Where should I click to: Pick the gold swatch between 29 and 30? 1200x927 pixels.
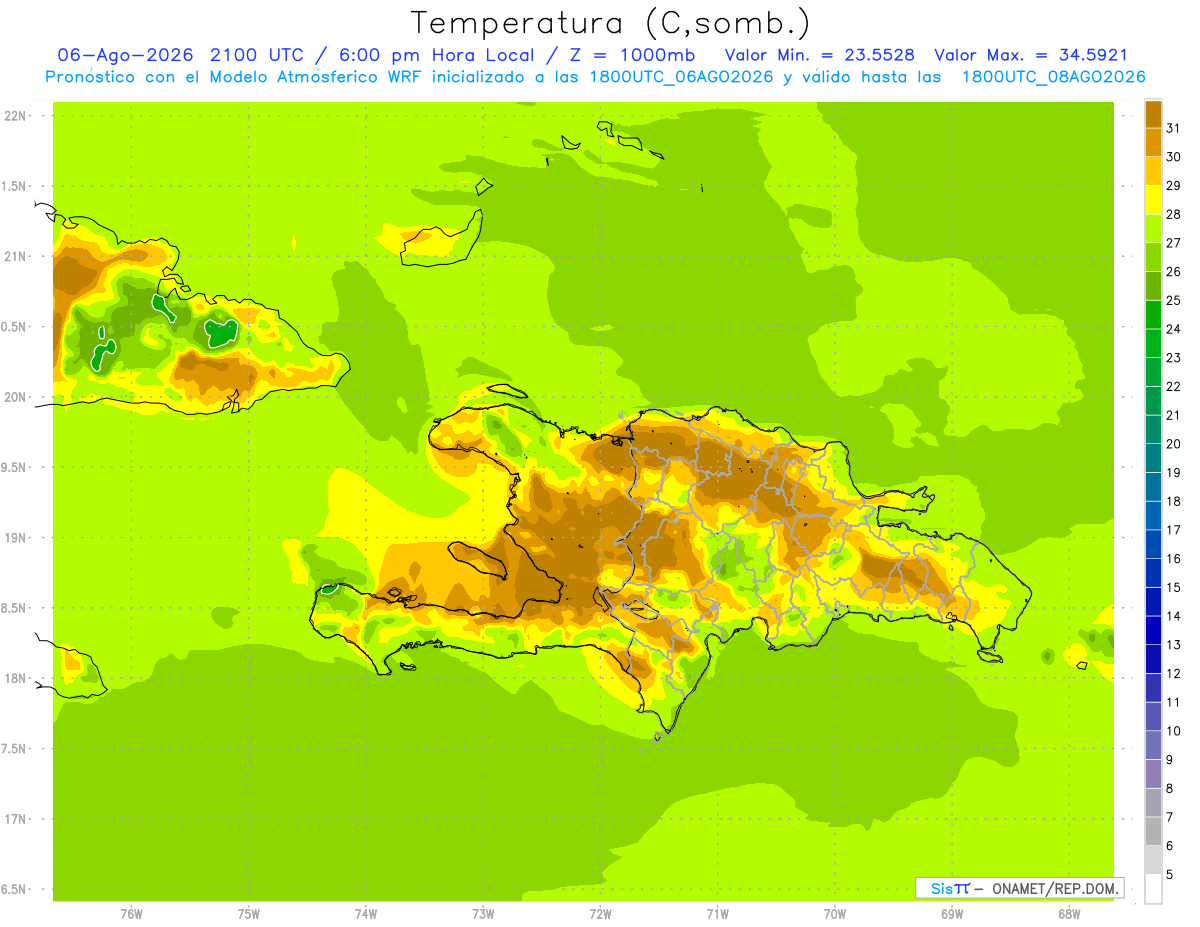point(1153,171)
